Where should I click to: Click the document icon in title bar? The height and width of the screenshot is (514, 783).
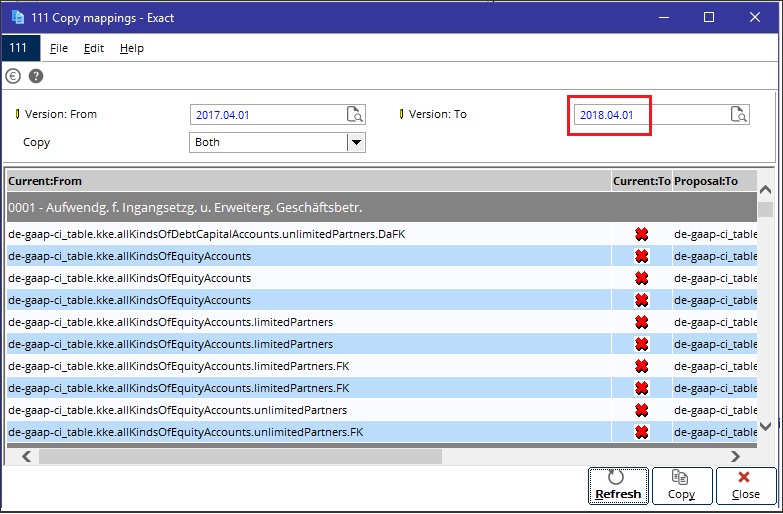click(x=17, y=17)
